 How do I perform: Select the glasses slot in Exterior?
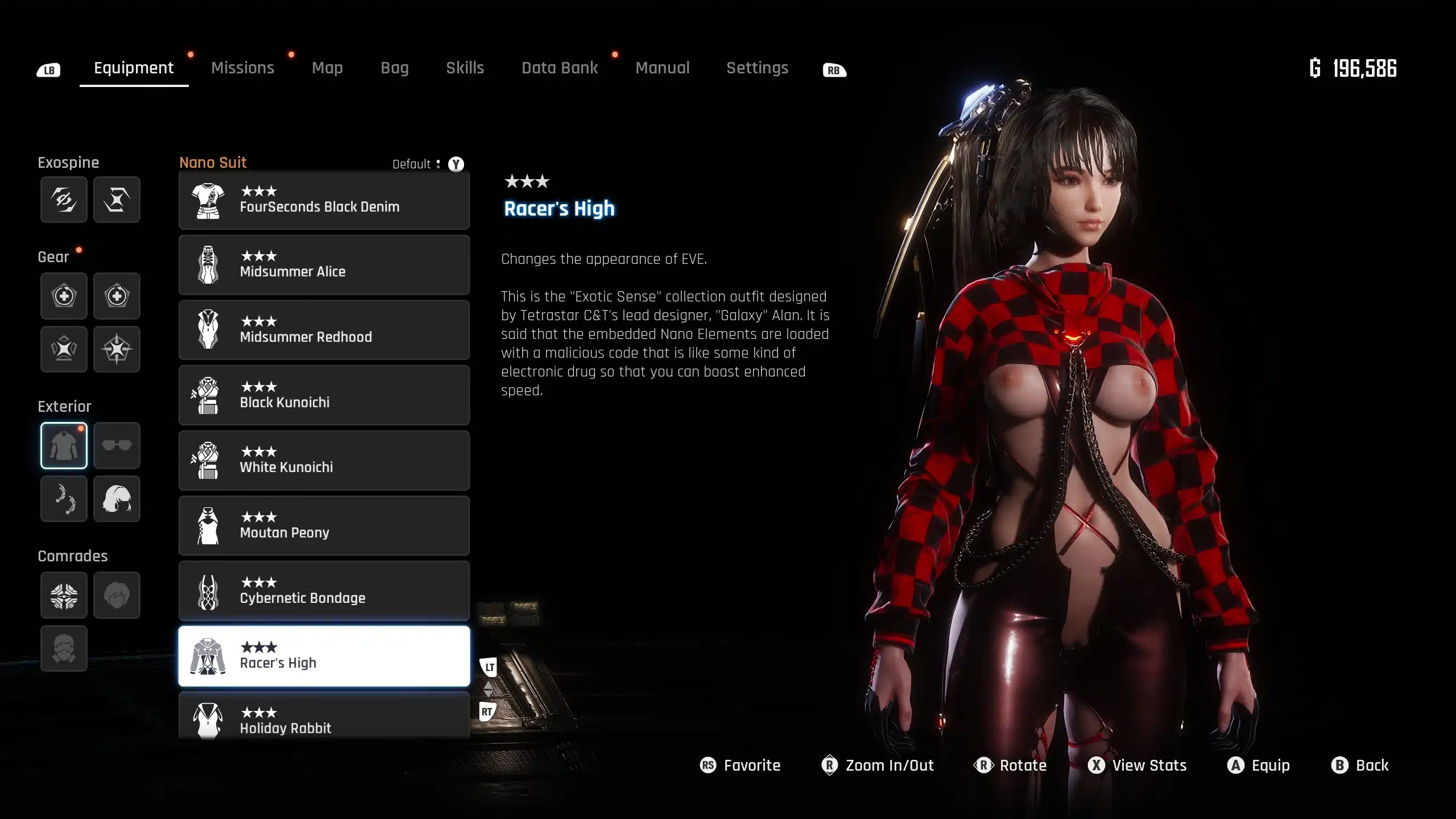[117, 445]
